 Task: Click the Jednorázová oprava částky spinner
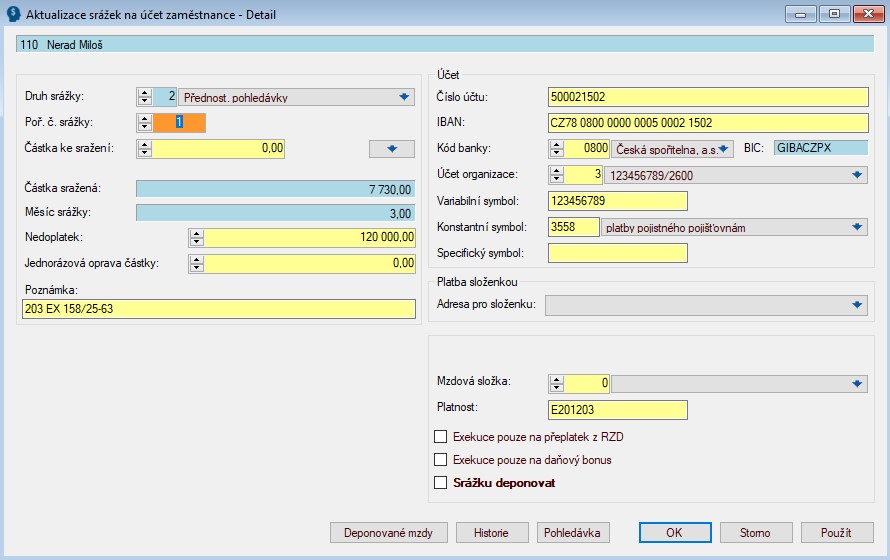[196, 263]
